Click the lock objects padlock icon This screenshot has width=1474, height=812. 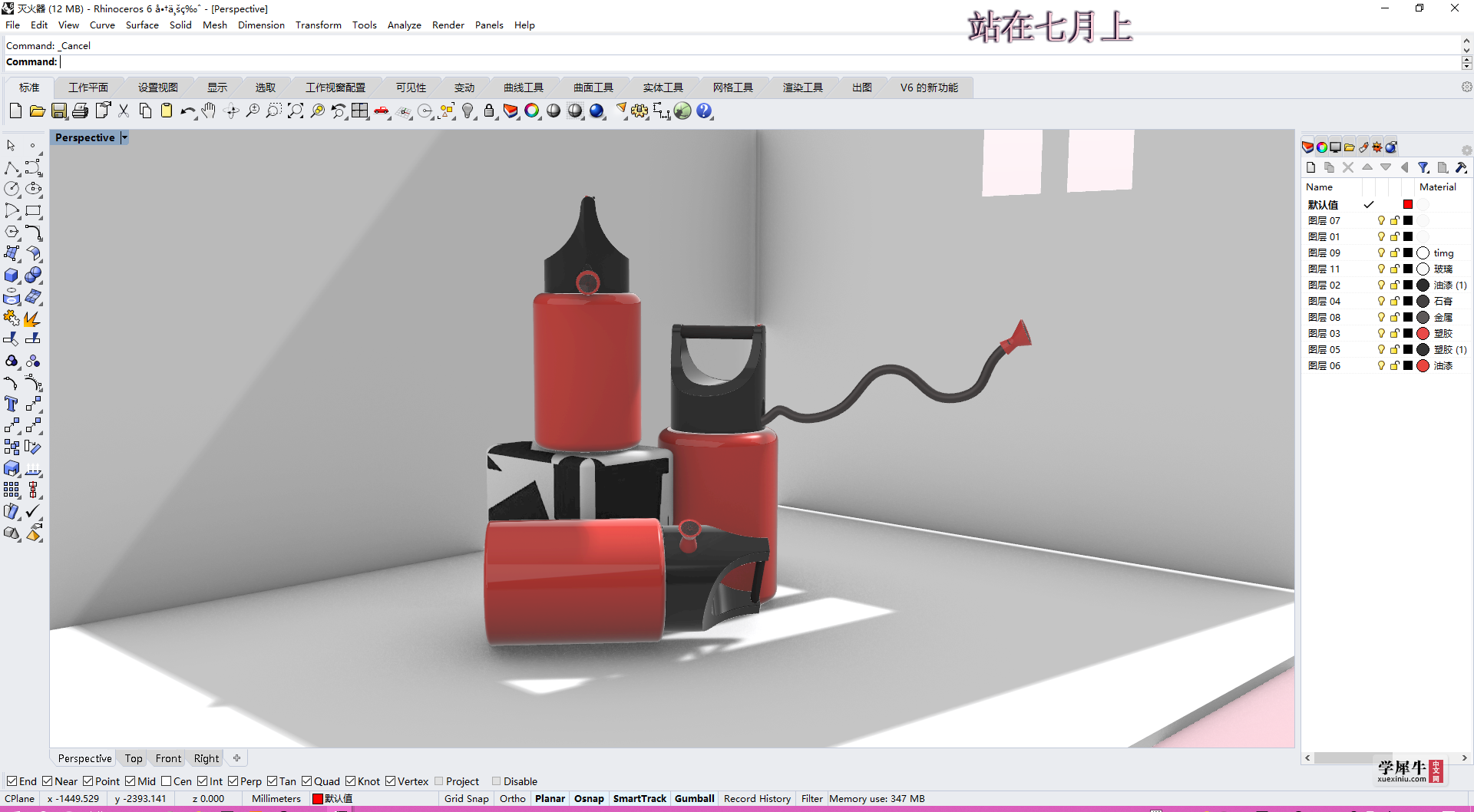pos(489,111)
